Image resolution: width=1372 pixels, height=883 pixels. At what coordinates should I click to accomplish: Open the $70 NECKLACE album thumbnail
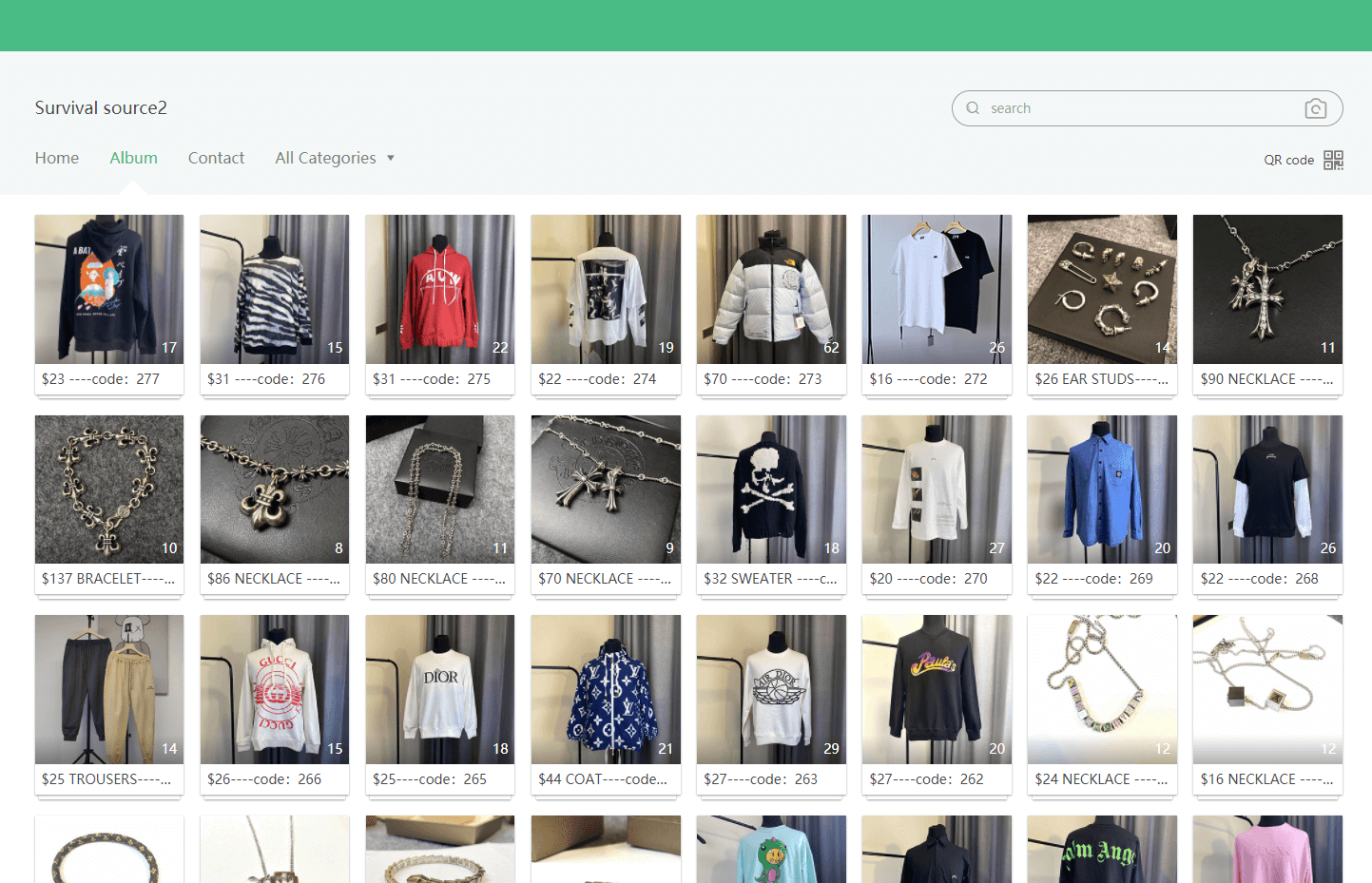tap(606, 489)
